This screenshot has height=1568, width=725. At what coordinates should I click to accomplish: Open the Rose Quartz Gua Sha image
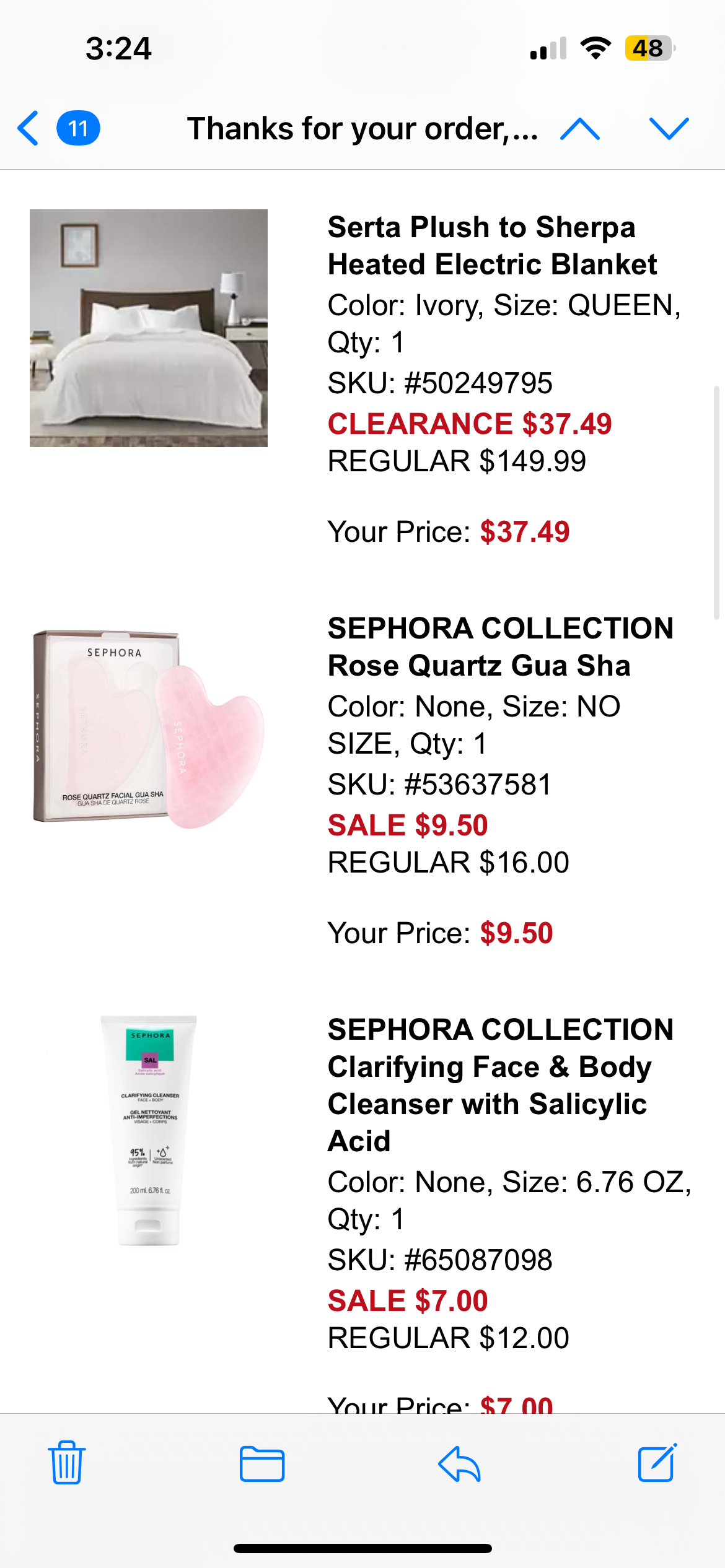click(x=149, y=730)
